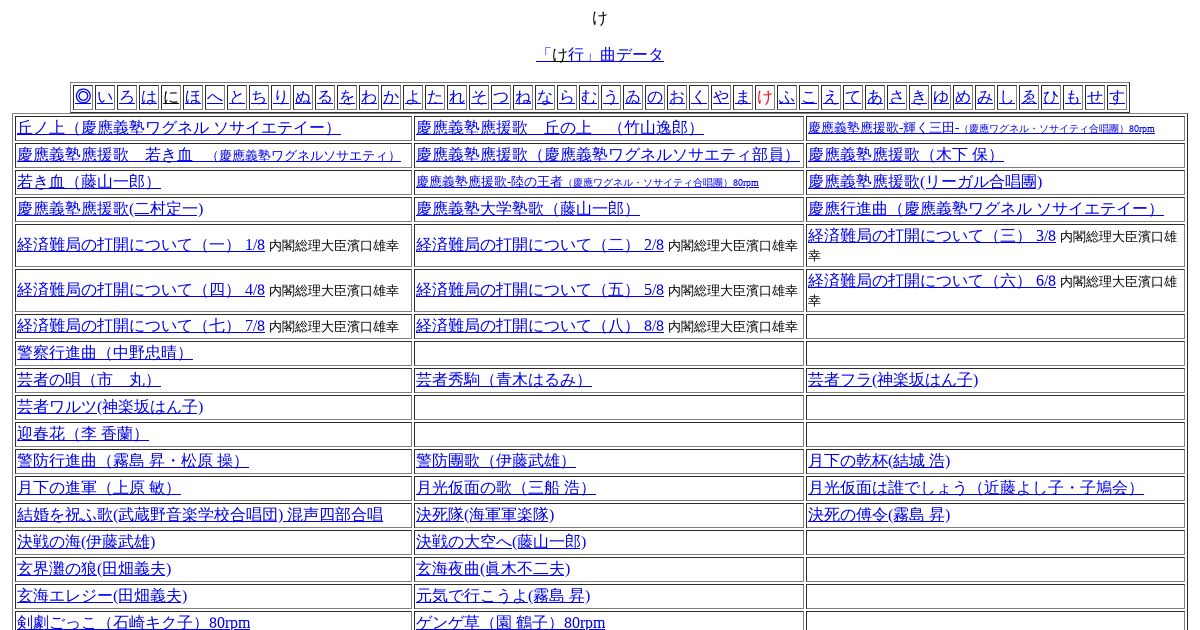Open 警防團歌（伊藤武雄） link
This screenshot has width=1200, height=630.
pos(495,461)
